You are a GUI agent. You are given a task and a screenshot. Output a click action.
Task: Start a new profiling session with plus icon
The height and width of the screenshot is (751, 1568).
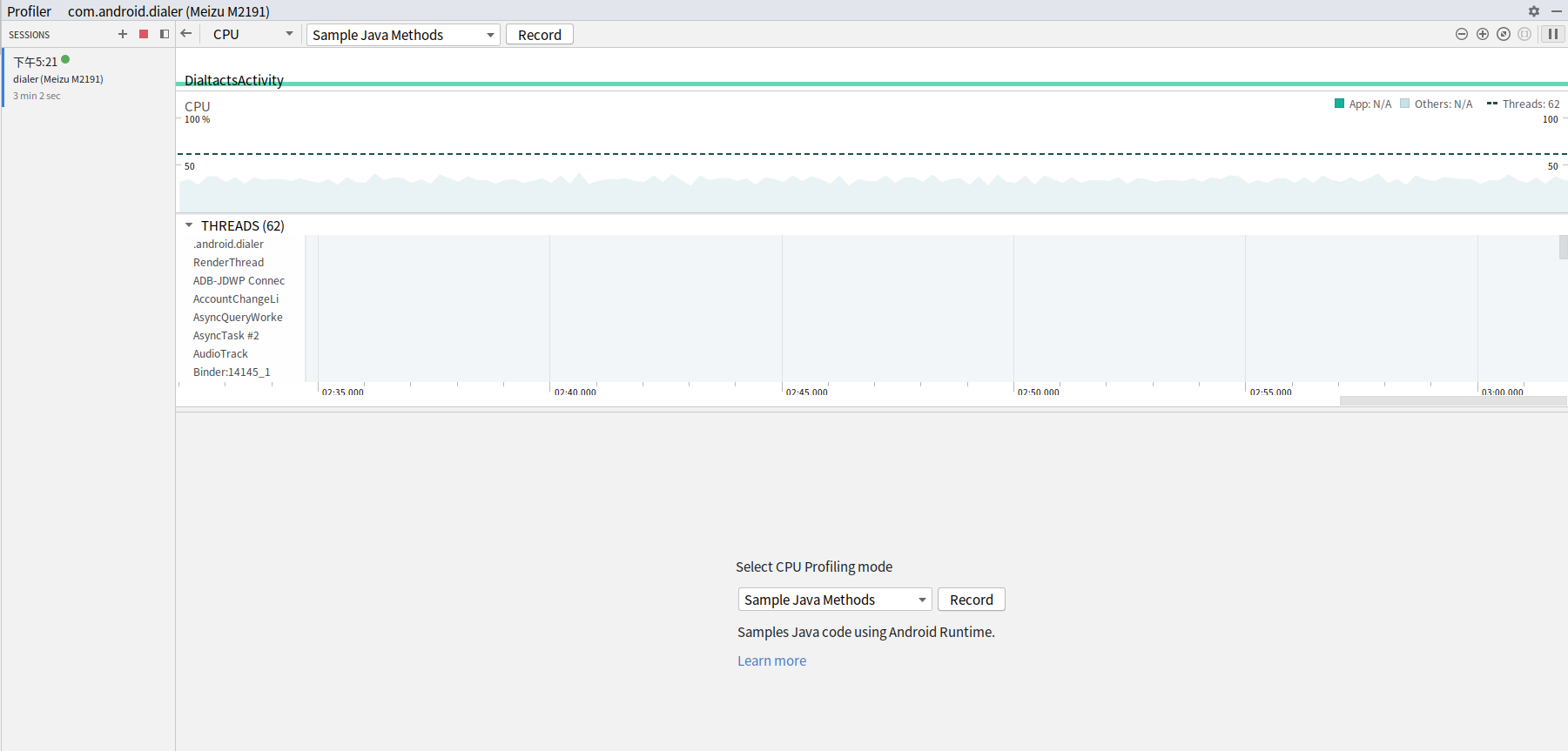pos(123,34)
